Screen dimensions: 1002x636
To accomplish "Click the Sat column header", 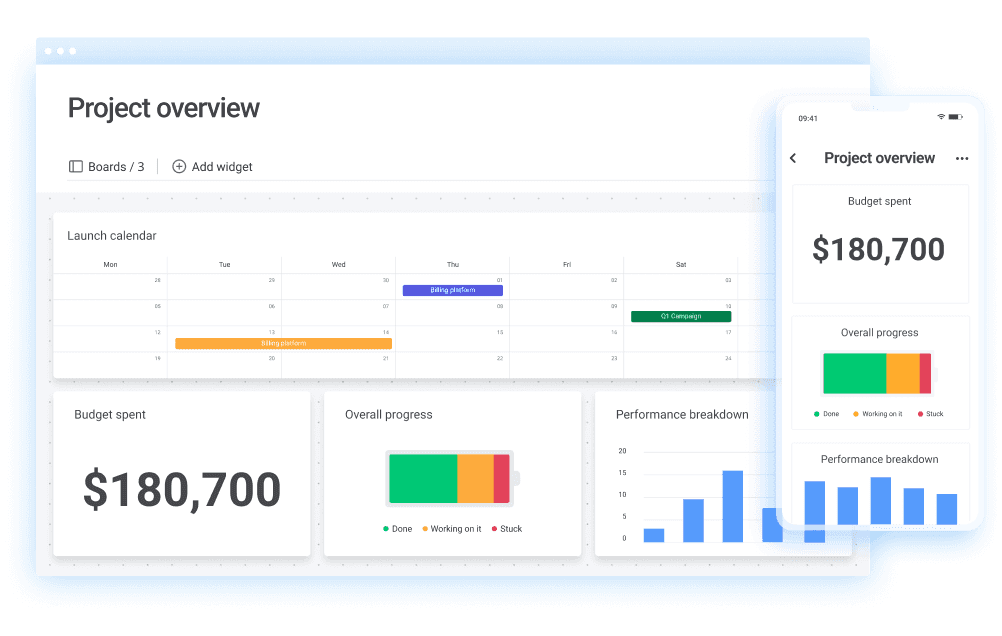I will (x=681, y=265).
